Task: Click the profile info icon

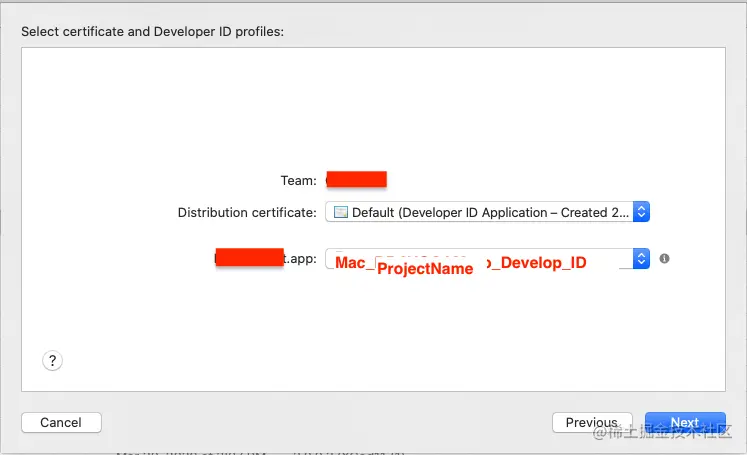Action: tap(665, 258)
